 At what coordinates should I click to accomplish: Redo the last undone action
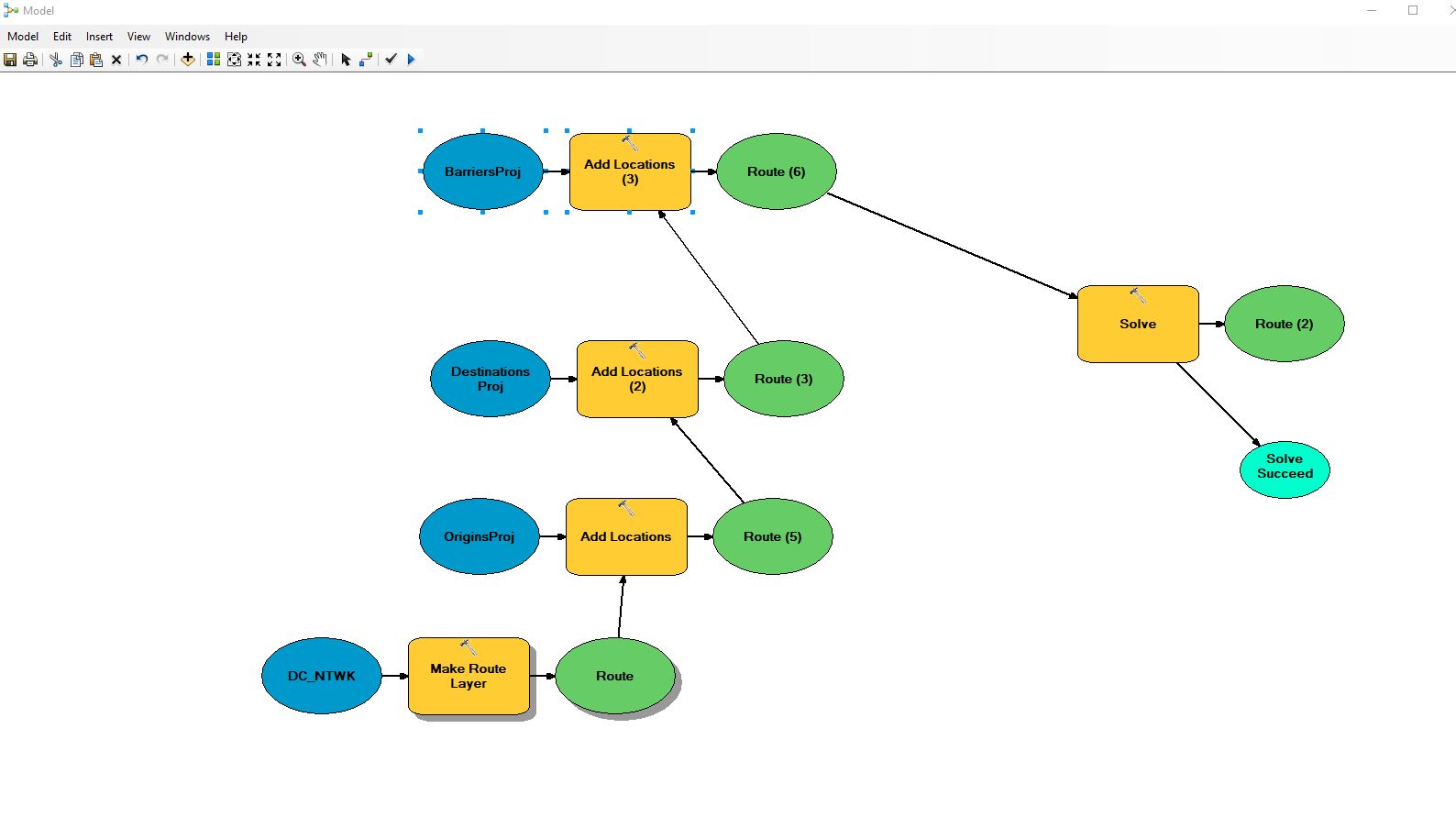point(162,60)
